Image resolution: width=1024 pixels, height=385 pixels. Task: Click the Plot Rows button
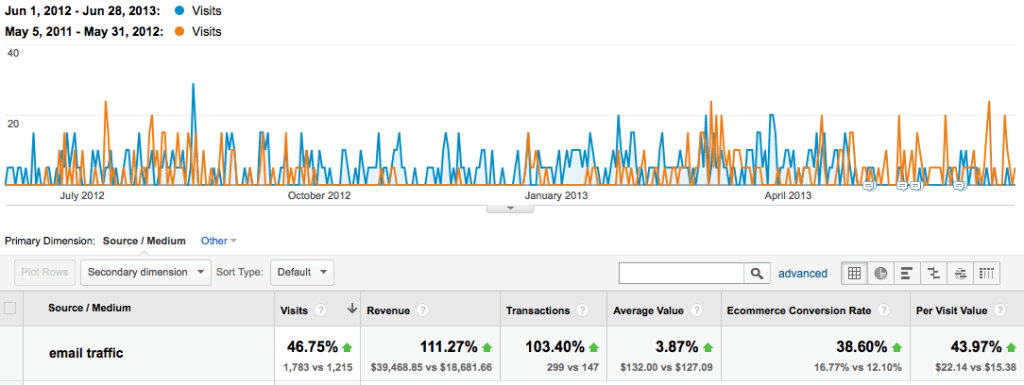coord(44,272)
